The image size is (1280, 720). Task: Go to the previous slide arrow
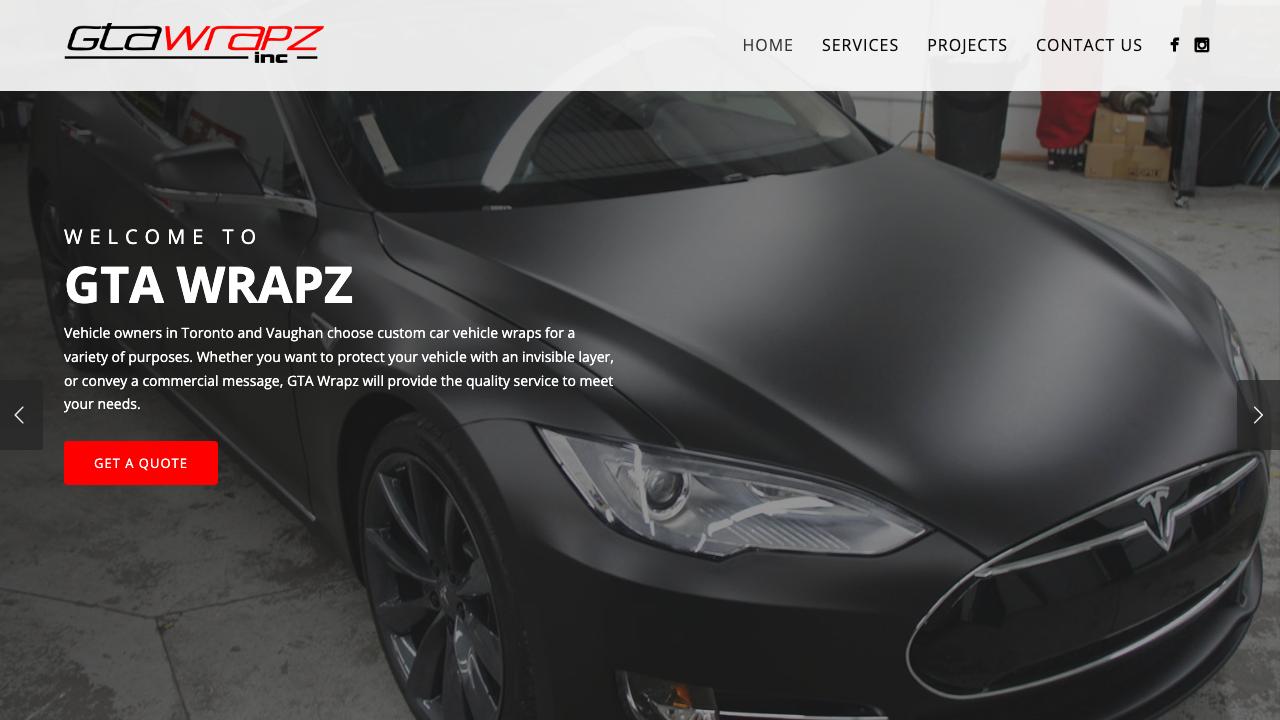pos(20,415)
